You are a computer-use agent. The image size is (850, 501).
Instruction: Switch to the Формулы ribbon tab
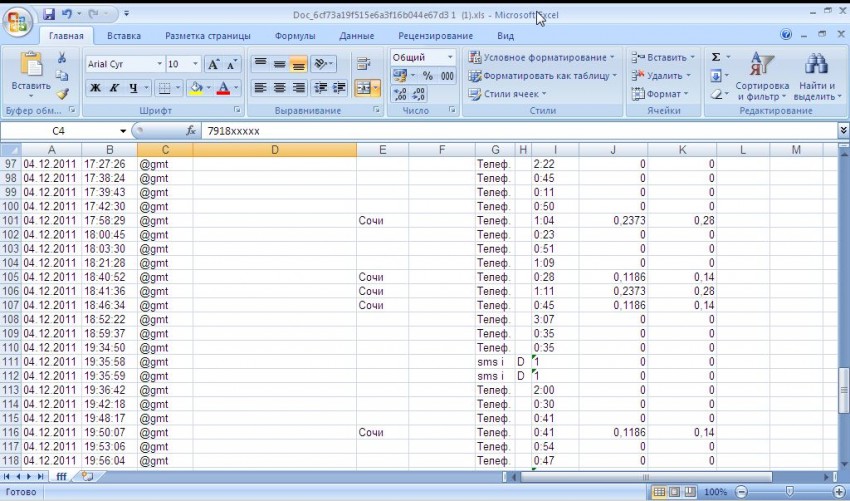coord(295,36)
